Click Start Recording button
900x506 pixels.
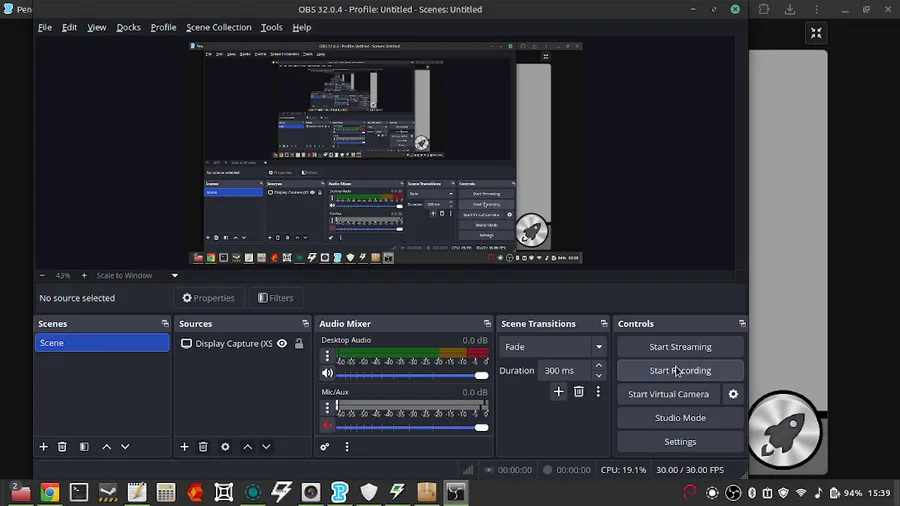(680, 371)
